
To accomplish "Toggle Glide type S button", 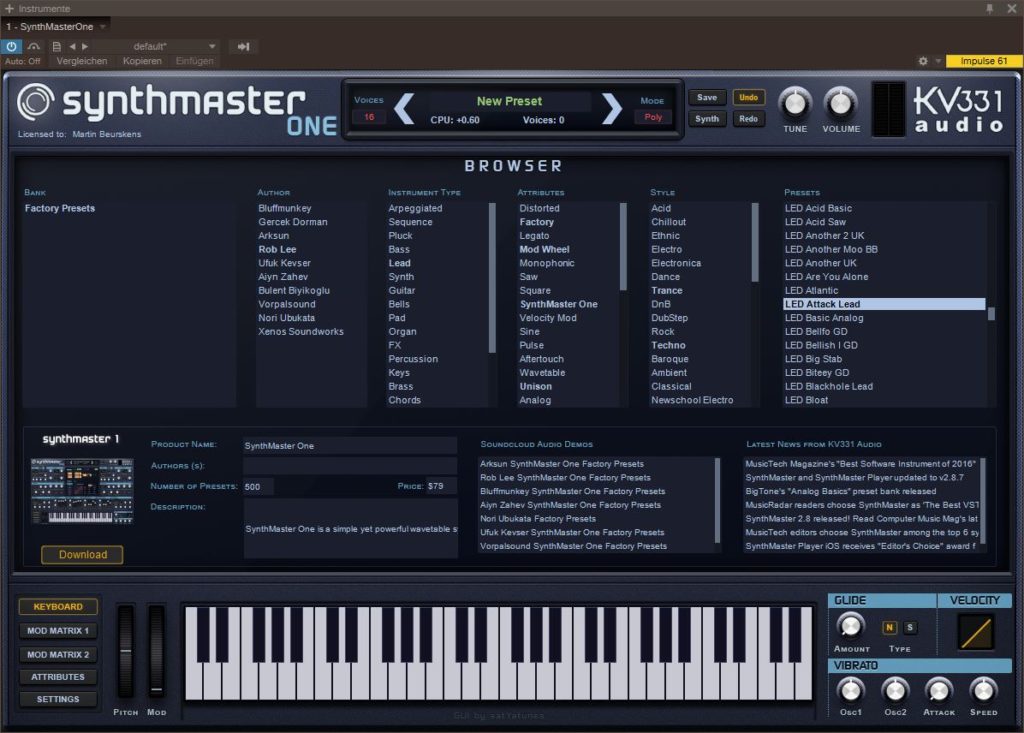I will click(910, 627).
